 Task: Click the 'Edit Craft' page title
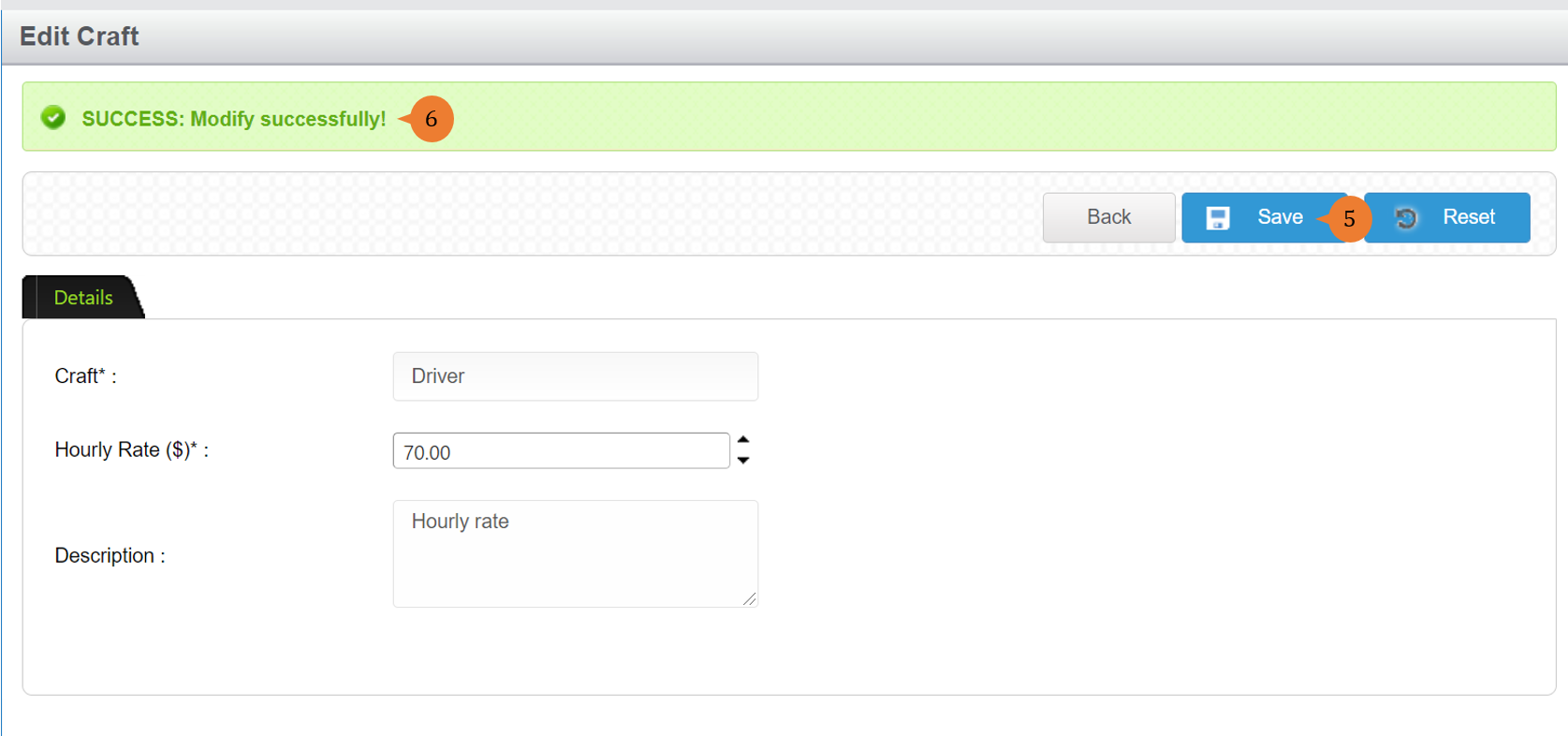pos(80,37)
